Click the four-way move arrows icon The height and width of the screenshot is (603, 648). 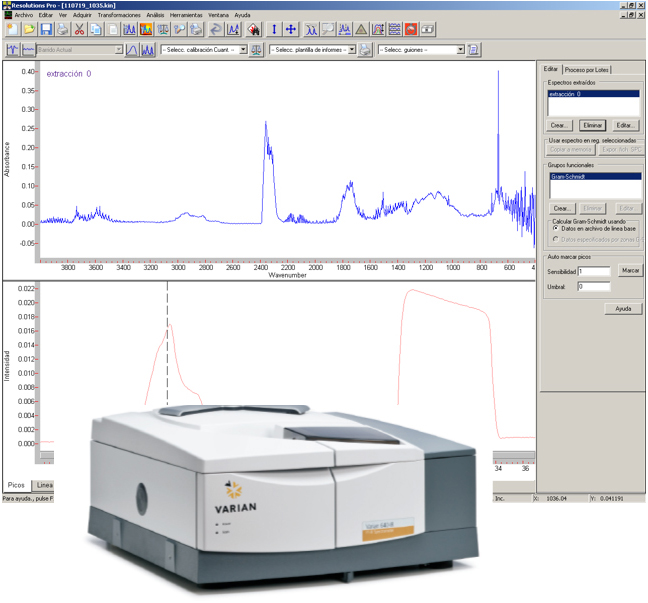tap(291, 29)
